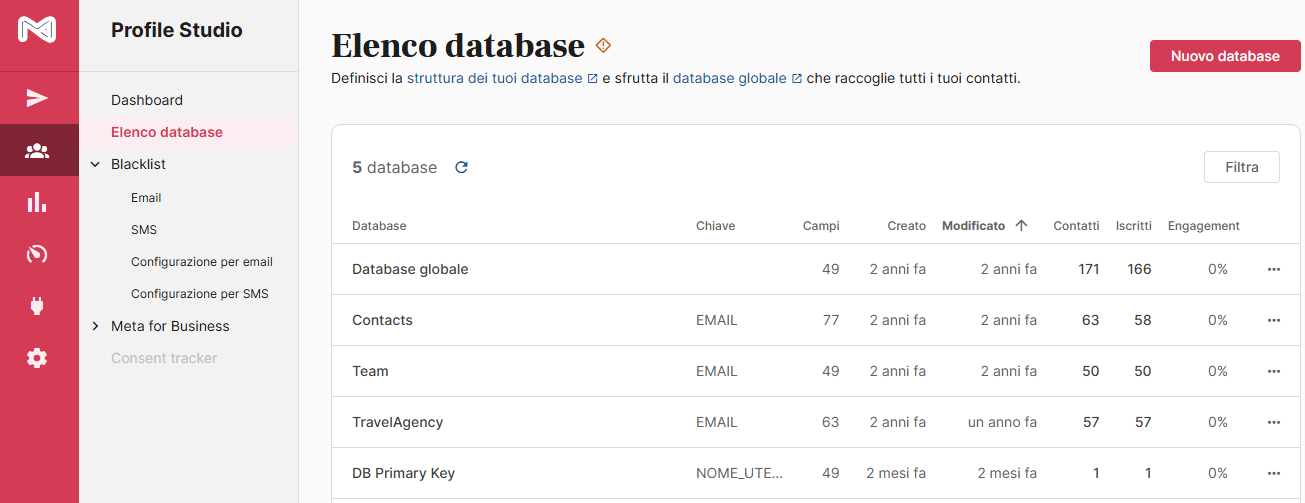Open the plug integrations icon
Viewport: 1305px width, 503px height.
coord(38,306)
